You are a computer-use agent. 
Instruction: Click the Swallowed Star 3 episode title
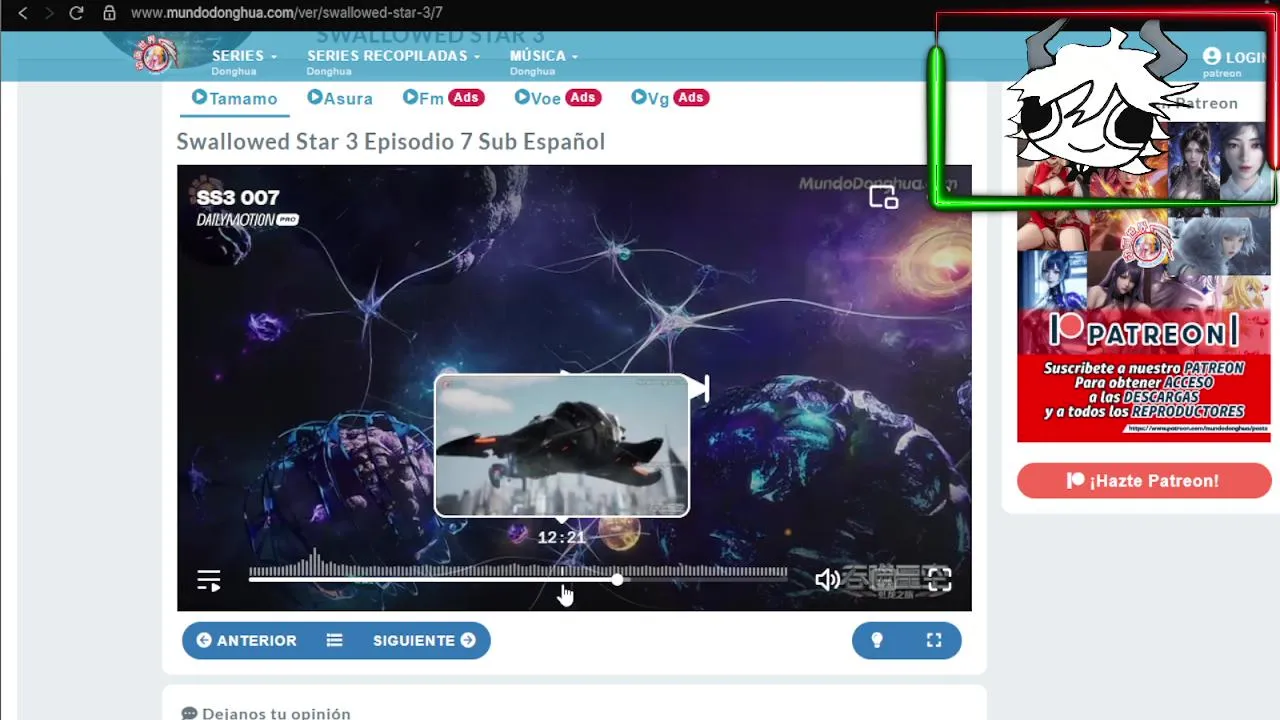click(391, 142)
